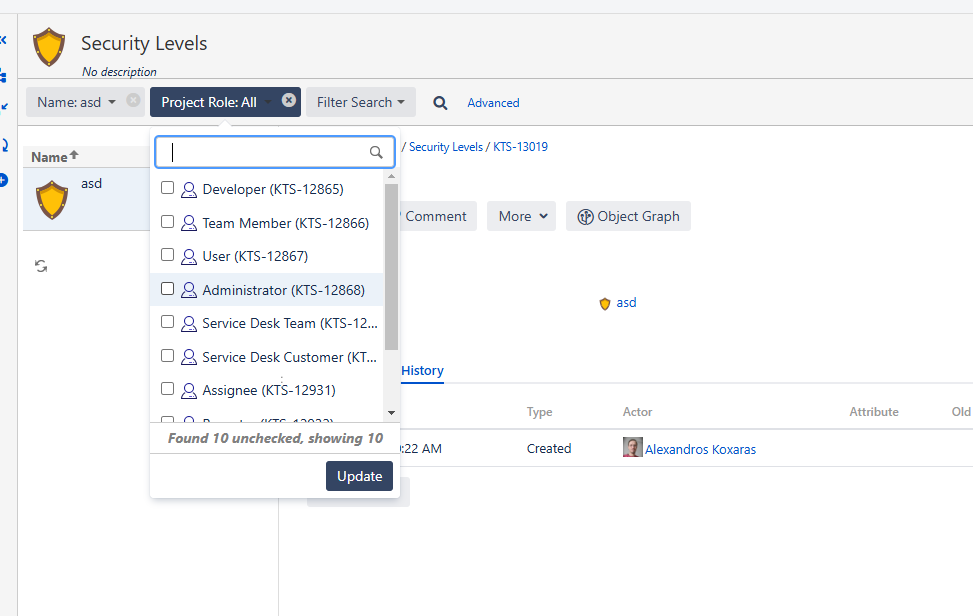Click the 'No description' text
Screen dimensions: 973x616
pyautogui.click(x=119, y=72)
